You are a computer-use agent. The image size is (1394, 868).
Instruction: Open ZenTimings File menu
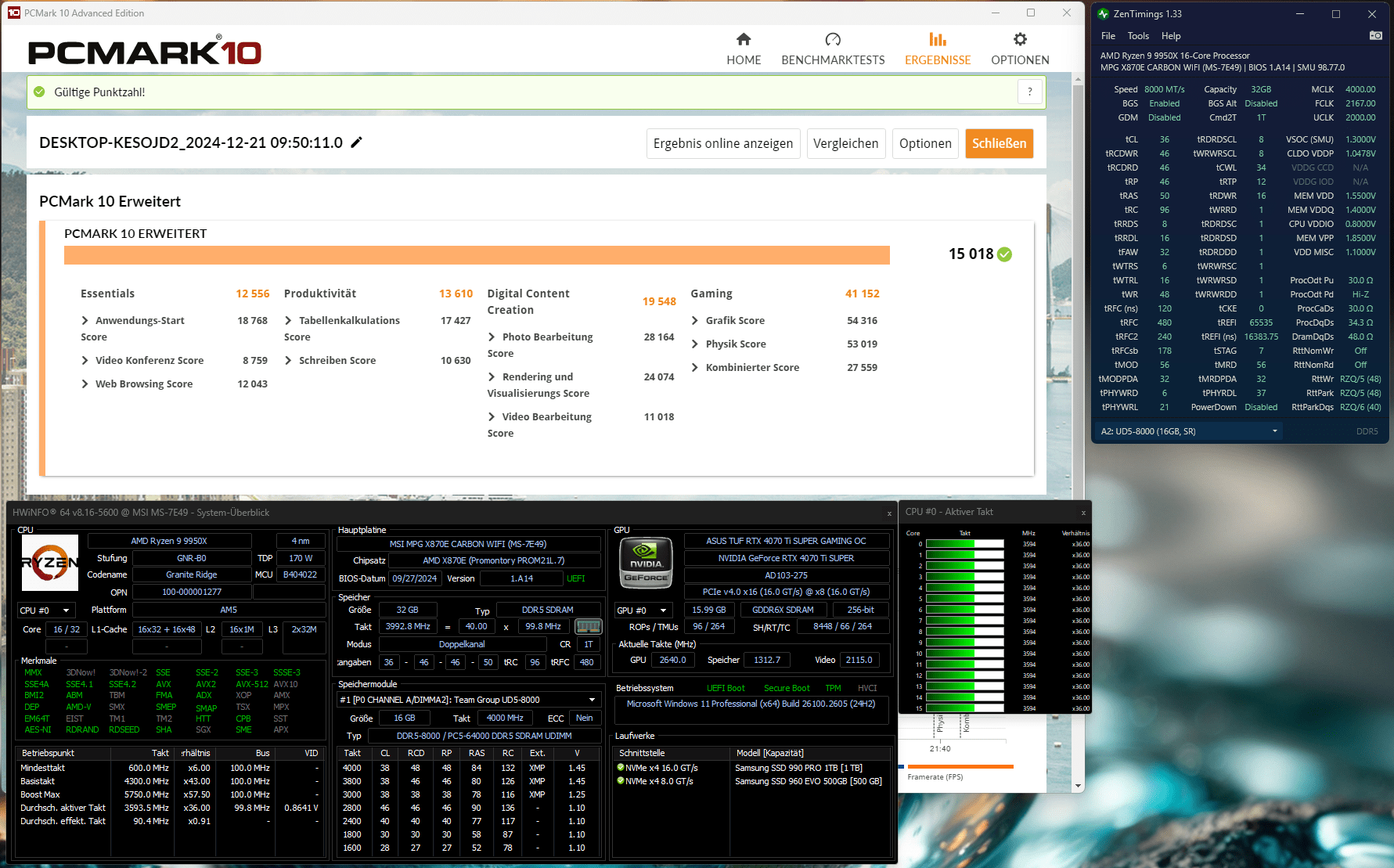coord(1108,36)
